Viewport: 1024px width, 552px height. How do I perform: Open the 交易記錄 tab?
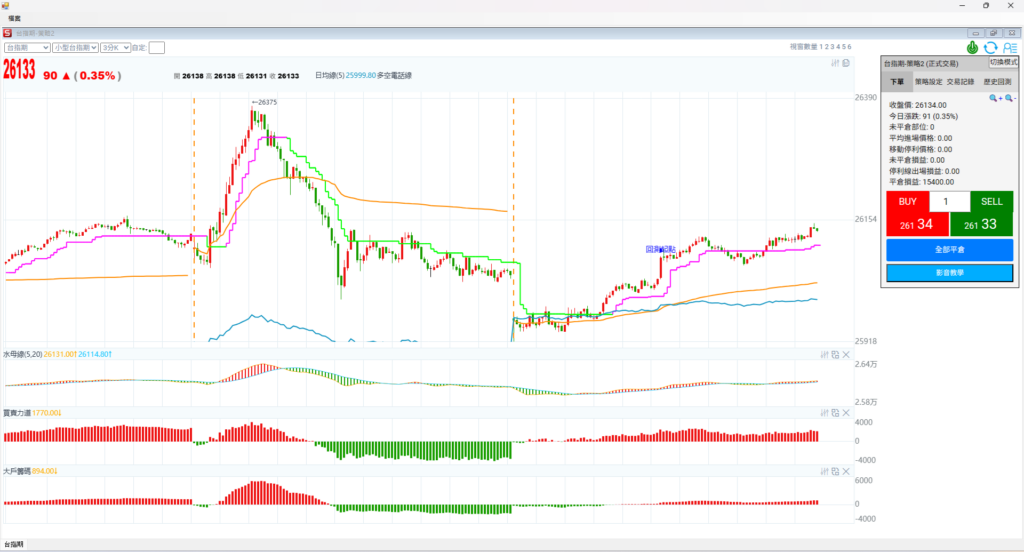(962, 82)
